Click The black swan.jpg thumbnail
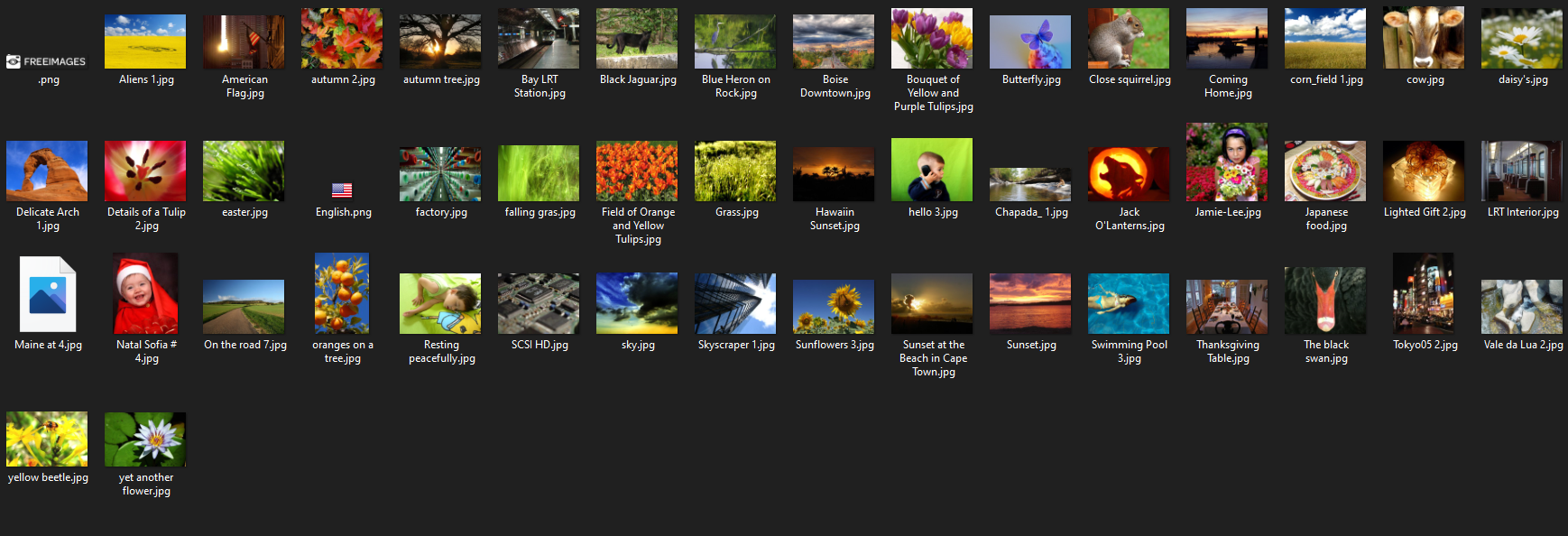This screenshot has height=536, width=1568. pyautogui.click(x=1325, y=300)
